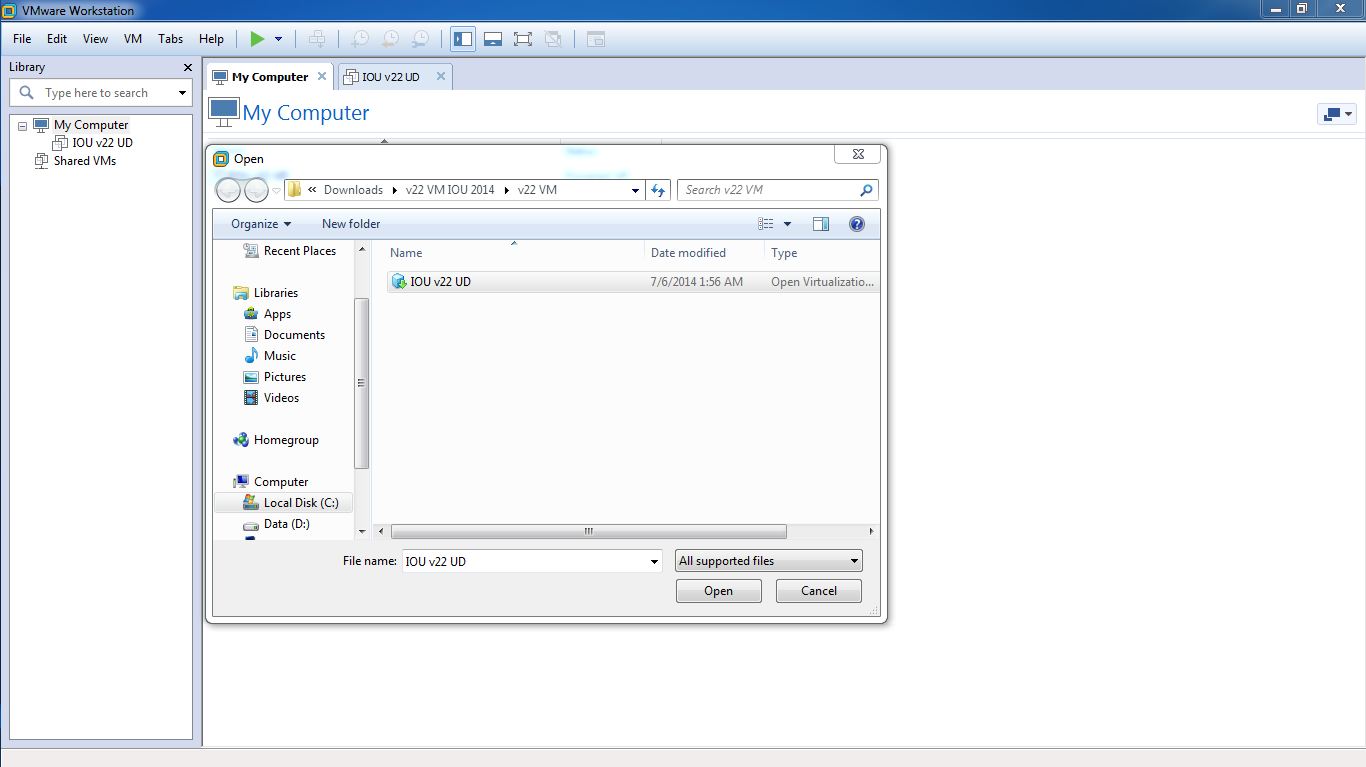Click the Manage Snapshots toolbar icon
This screenshot has height=767, width=1366.
click(x=421, y=39)
